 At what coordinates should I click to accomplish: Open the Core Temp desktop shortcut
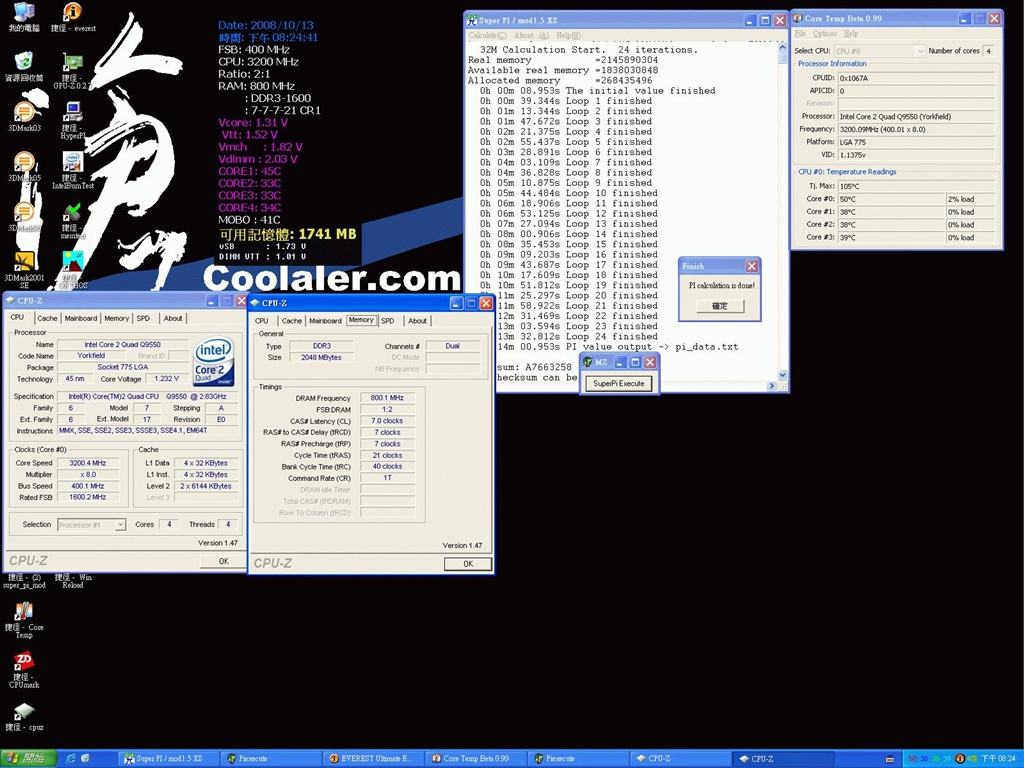coord(24,620)
